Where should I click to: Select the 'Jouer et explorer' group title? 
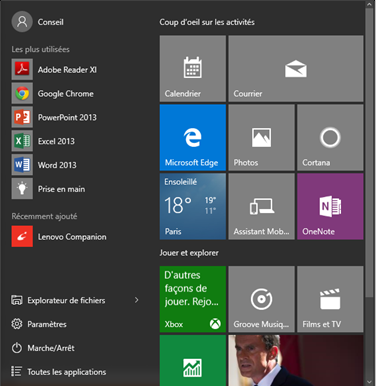pyautogui.click(x=189, y=253)
